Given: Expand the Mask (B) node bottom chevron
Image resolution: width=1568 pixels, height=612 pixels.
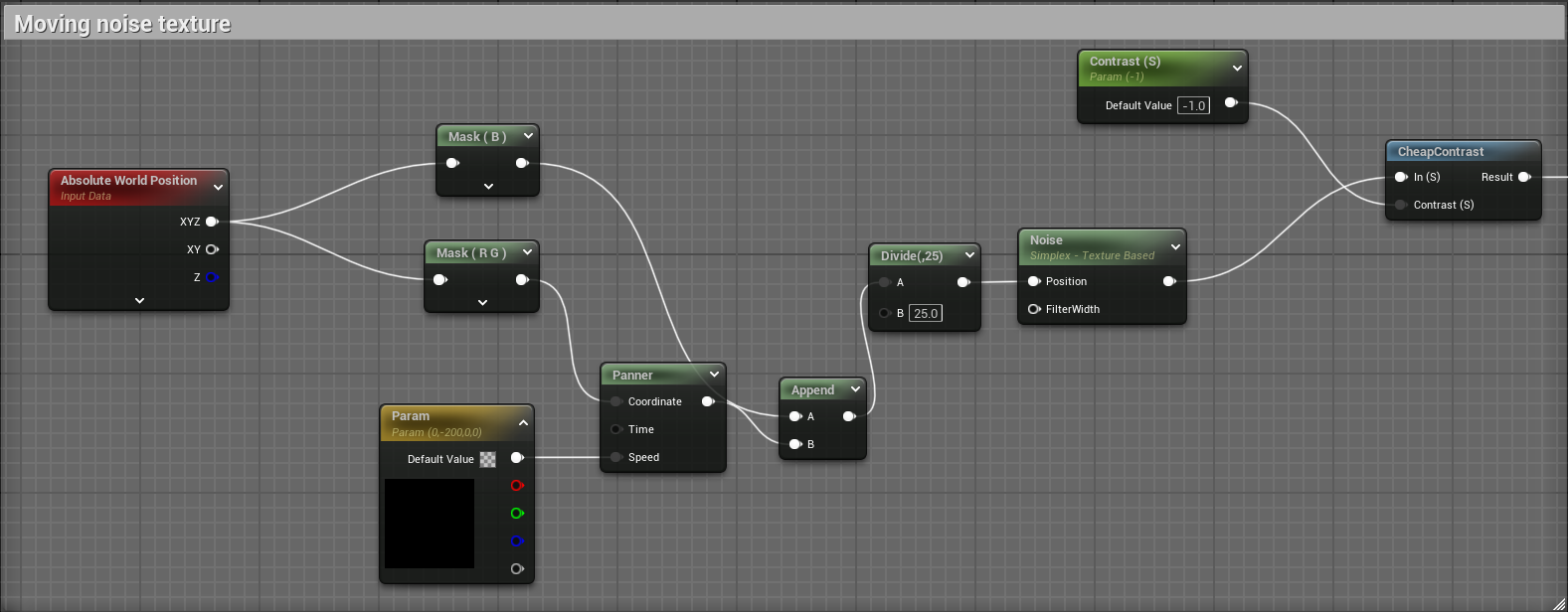Looking at the screenshot, I should tap(488, 187).
